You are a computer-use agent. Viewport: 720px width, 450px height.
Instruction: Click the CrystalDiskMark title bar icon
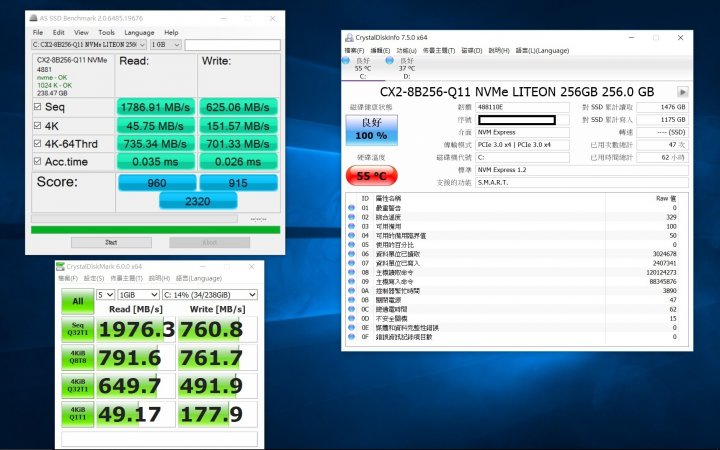point(61,266)
